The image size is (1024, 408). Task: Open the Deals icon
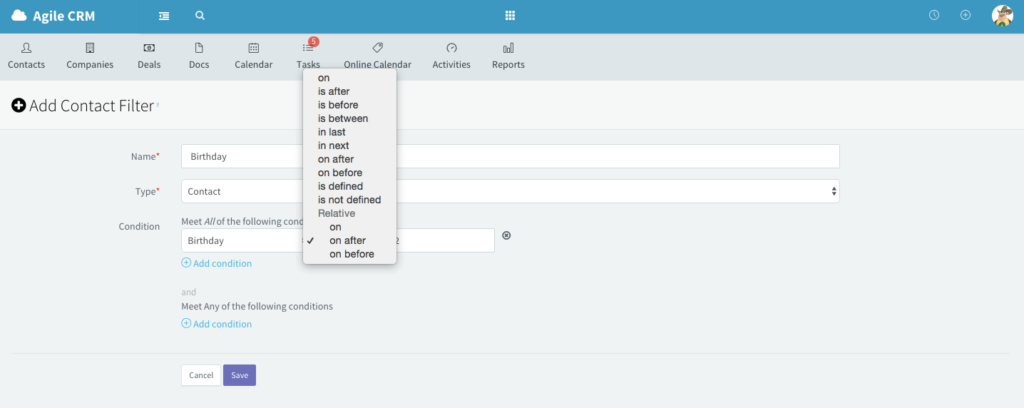(x=149, y=55)
